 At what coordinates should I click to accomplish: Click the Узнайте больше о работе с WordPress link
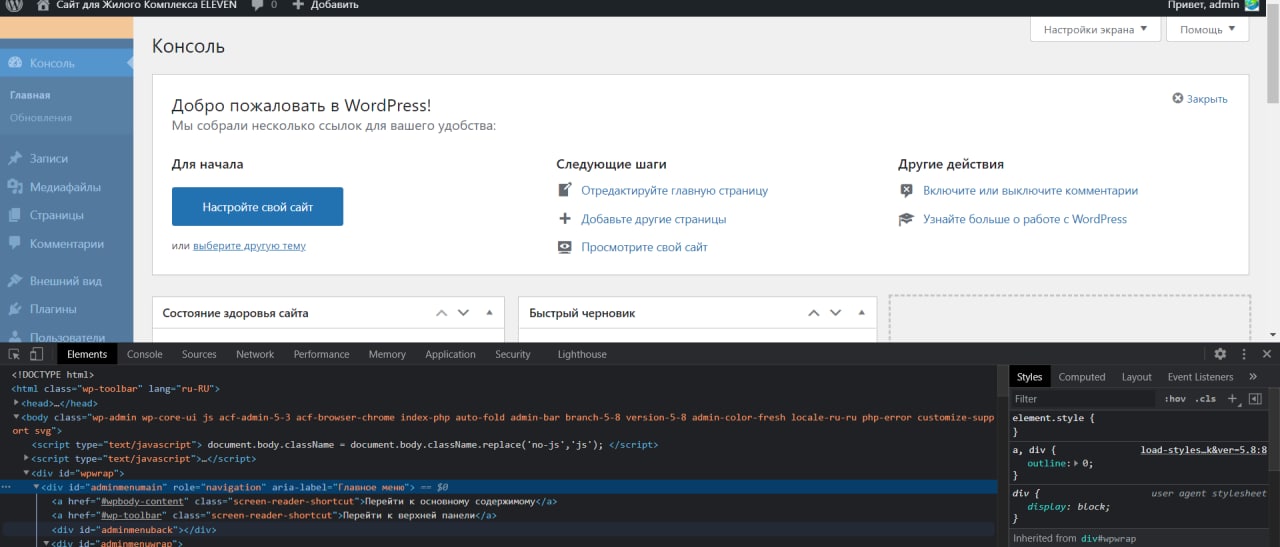coord(1025,219)
